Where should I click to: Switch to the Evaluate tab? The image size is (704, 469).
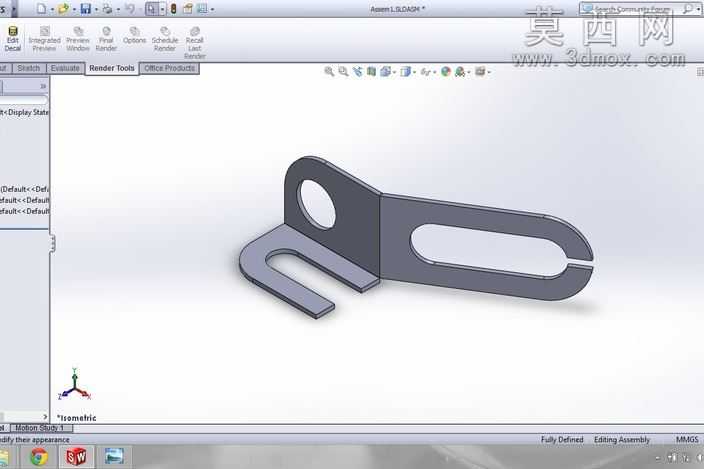[x=65, y=68]
